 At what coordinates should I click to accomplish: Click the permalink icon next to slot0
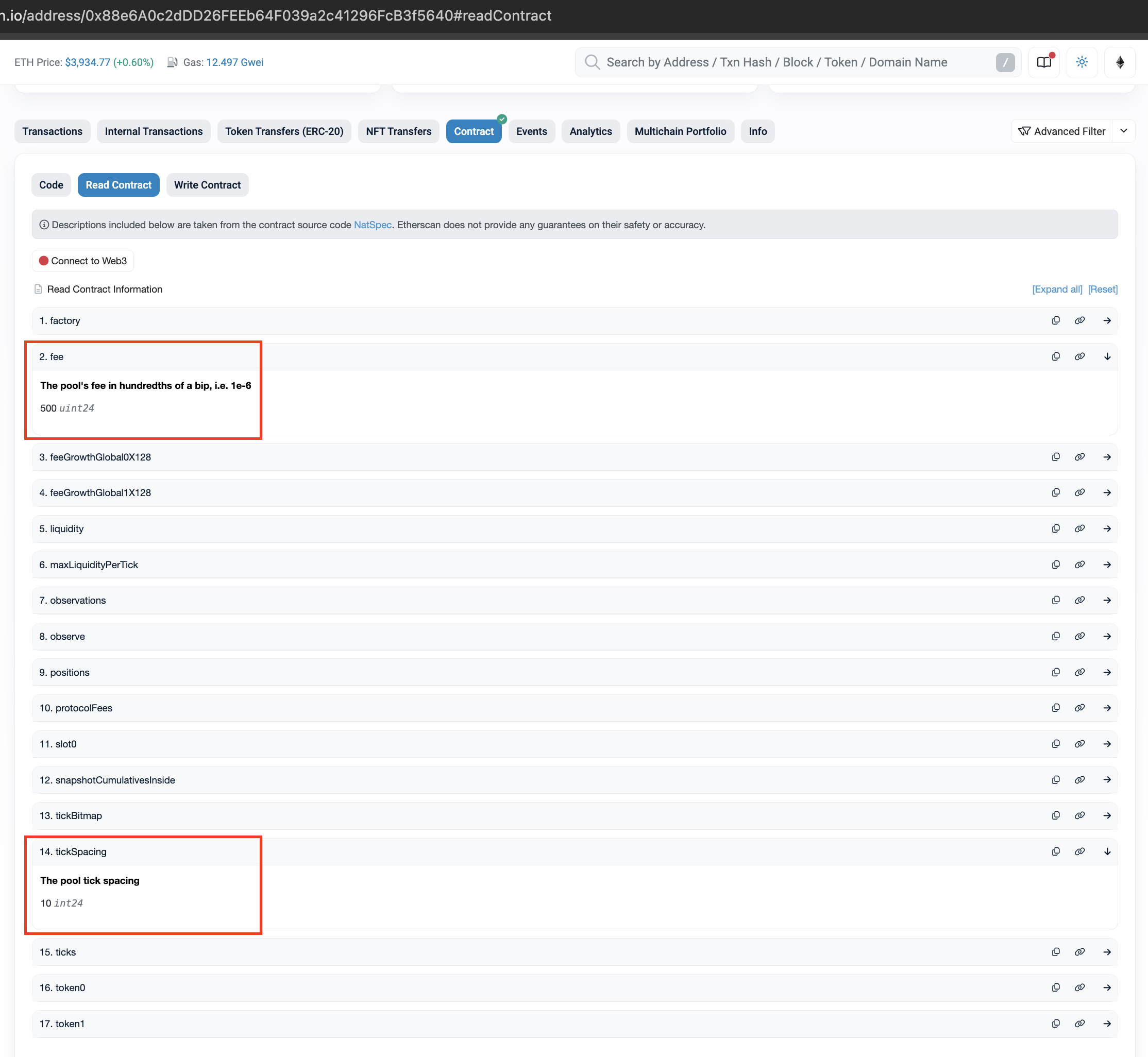click(1080, 744)
